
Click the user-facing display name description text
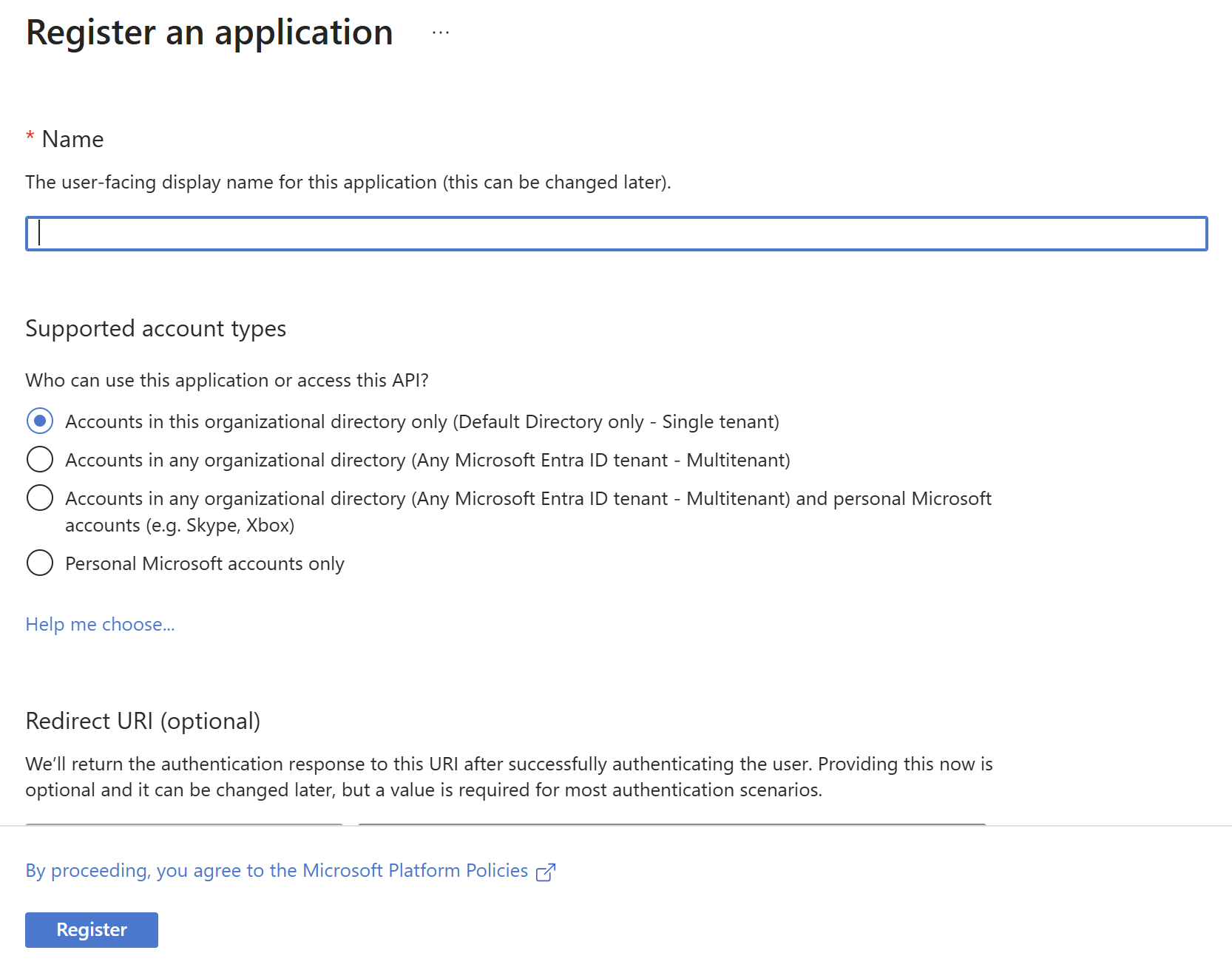tap(348, 183)
